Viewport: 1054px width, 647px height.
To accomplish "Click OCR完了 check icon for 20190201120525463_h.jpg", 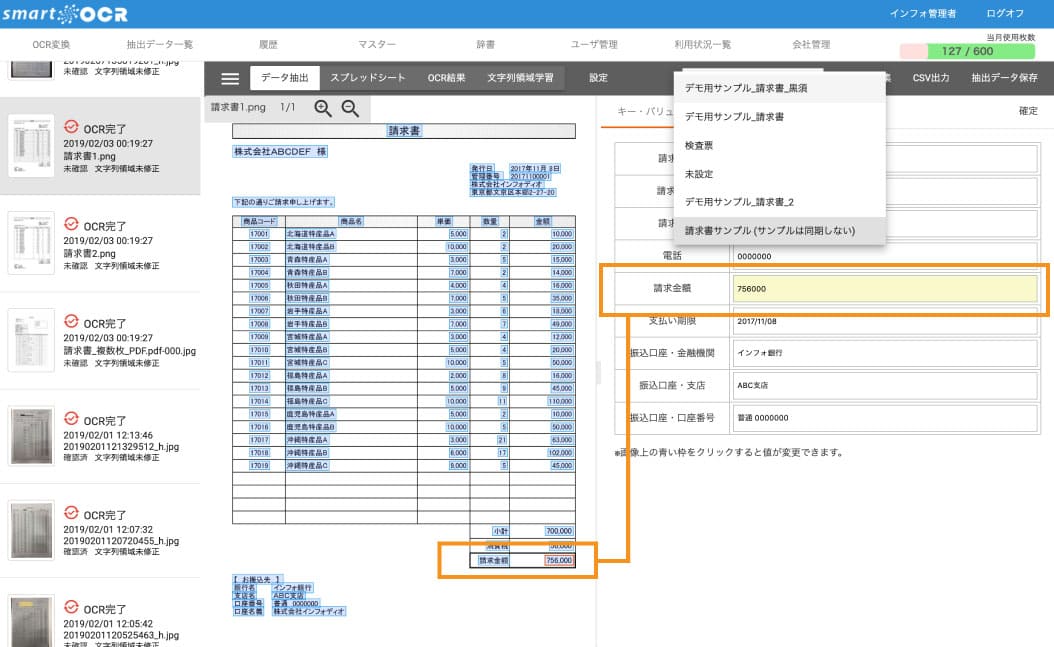I will pyautogui.click(x=71, y=607).
